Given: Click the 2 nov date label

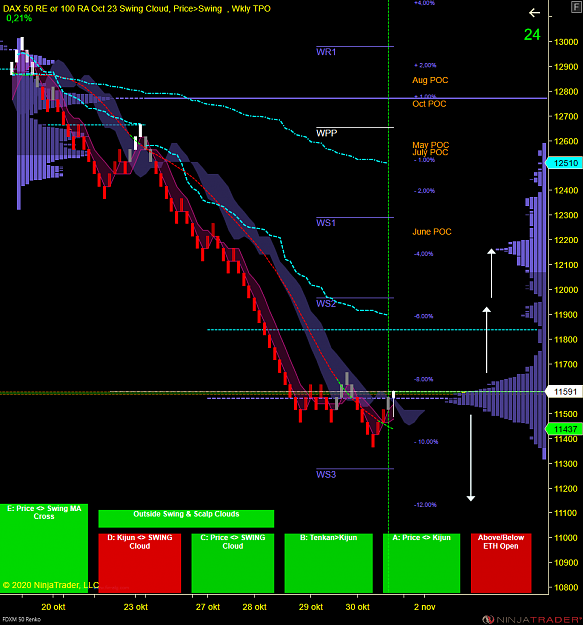Looking at the screenshot, I should click(x=424, y=607).
